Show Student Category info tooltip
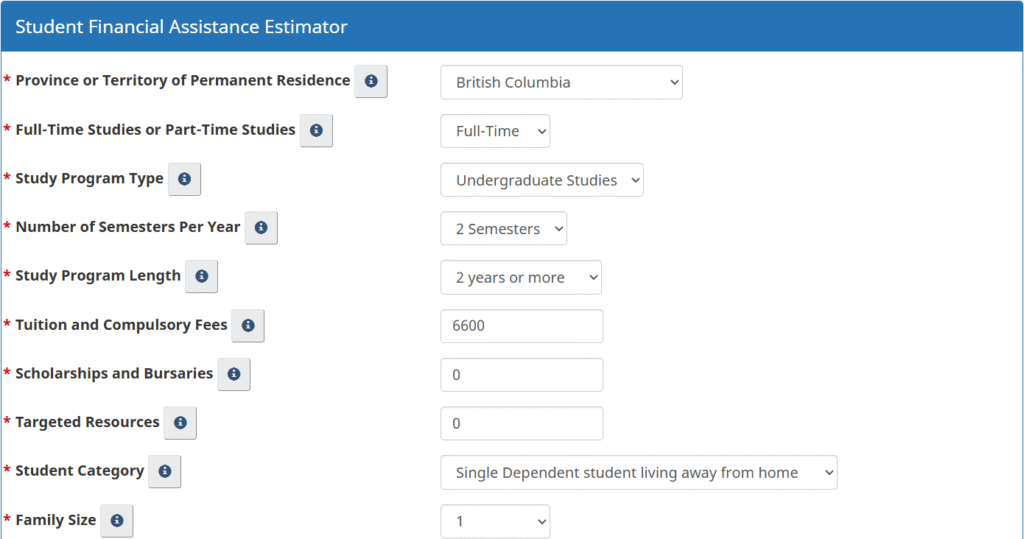This screenshot has height=539, width=1024. [x=165, y=471]
